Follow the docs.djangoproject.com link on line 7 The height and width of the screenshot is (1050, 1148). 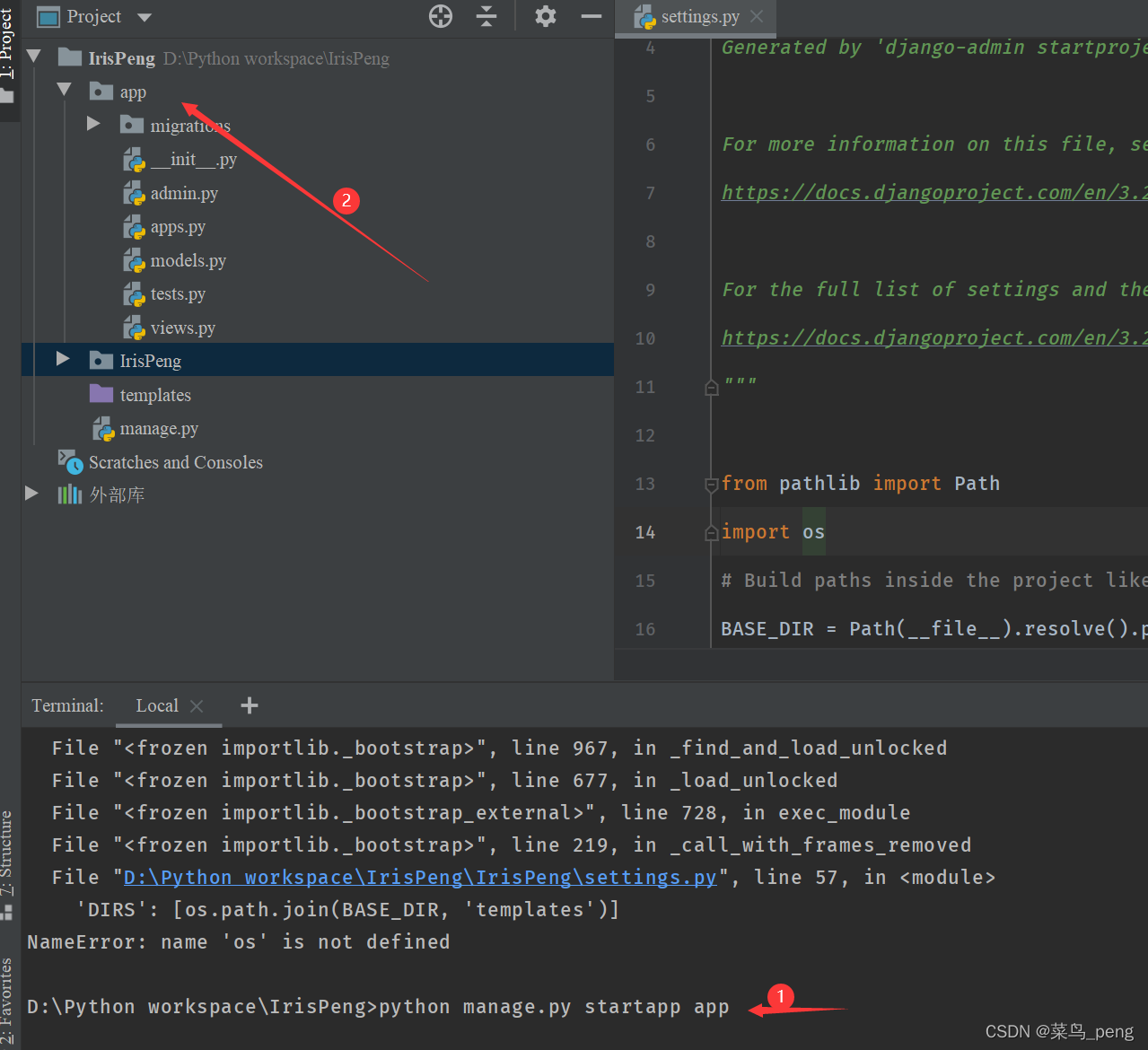tap(934, 192)
